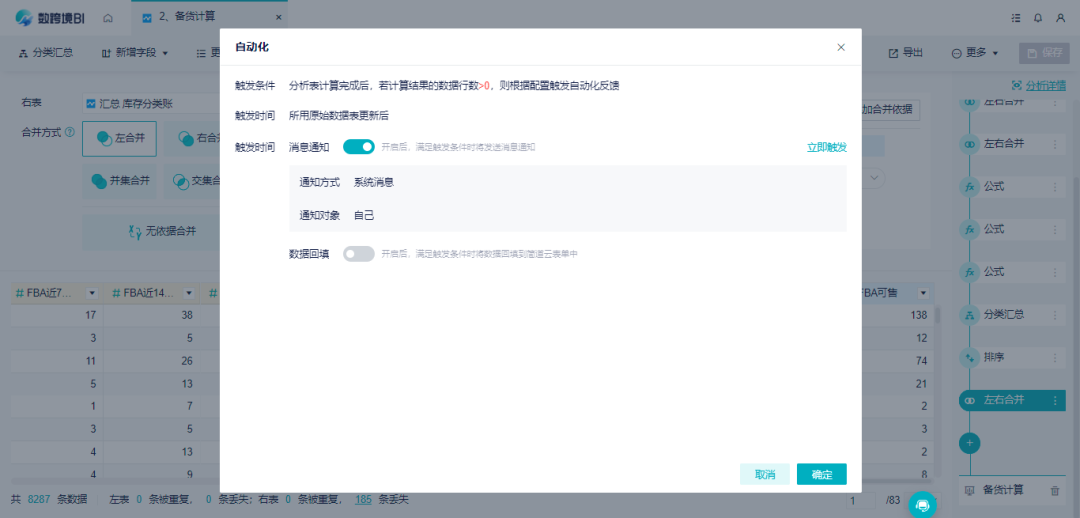Open the FBA近7 column filter arrow

point(92,293)
